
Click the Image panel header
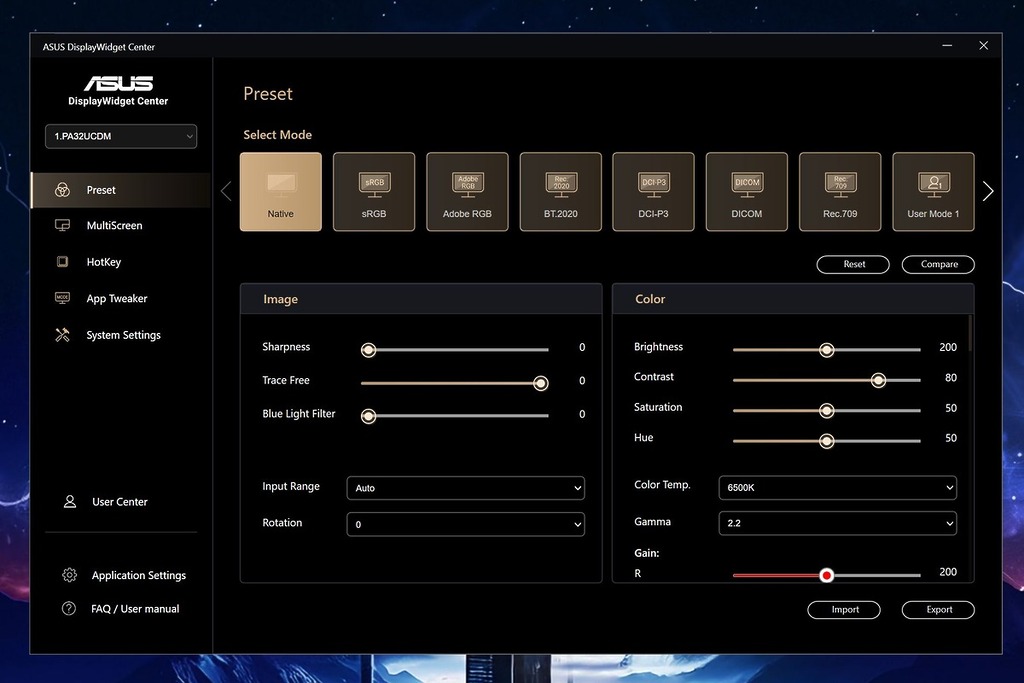click(421, 299)
